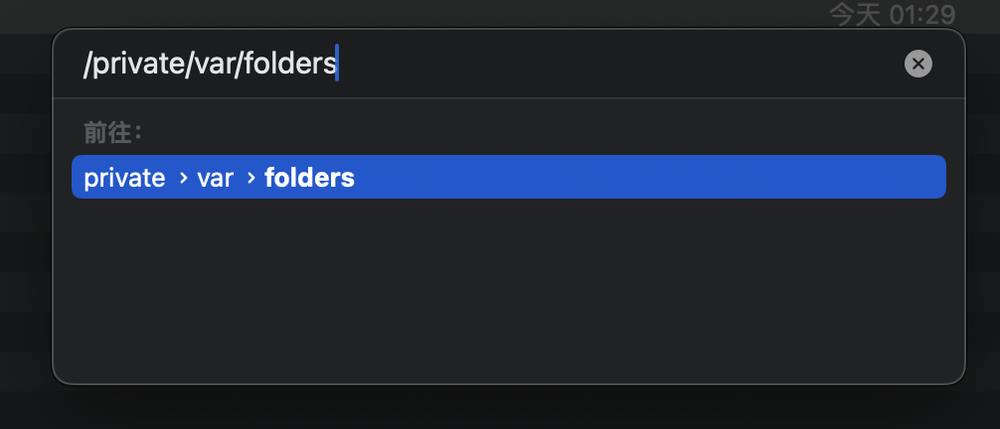Click the separator line beneath the path field
This screenshot has width=1000, height=429.
pyautogui.click(x=508, y=98)
